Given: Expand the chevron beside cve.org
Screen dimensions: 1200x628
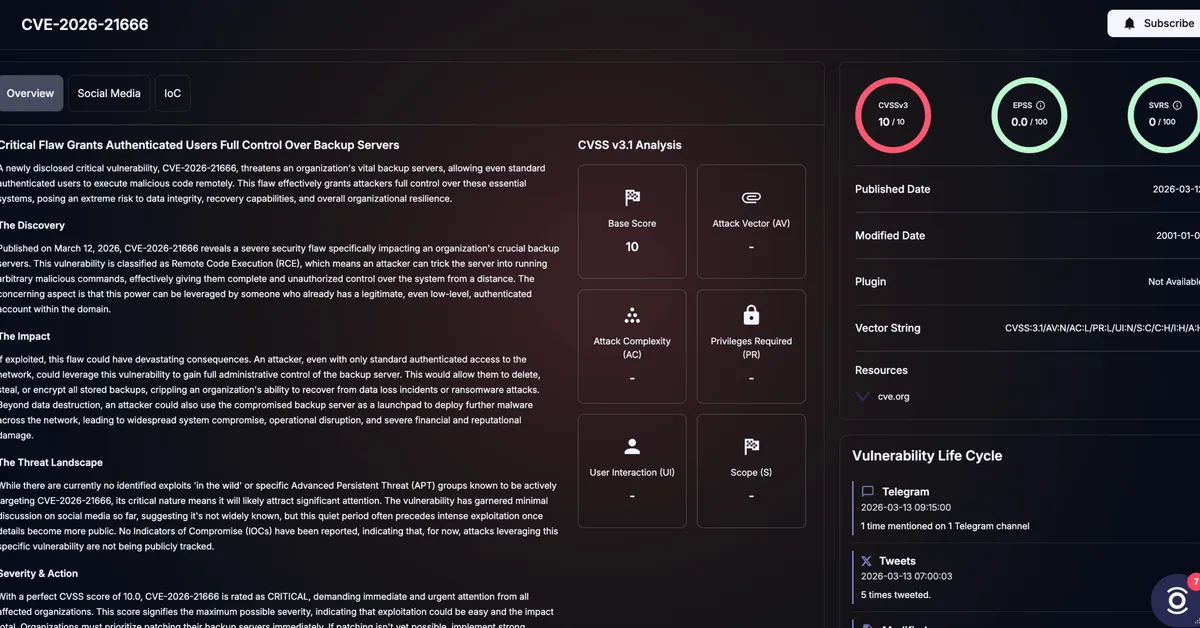Looking at the screenshot, I should point(863,397).
